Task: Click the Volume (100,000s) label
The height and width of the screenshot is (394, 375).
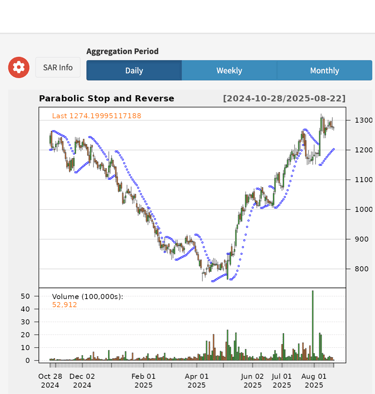Action: point(88,296)
